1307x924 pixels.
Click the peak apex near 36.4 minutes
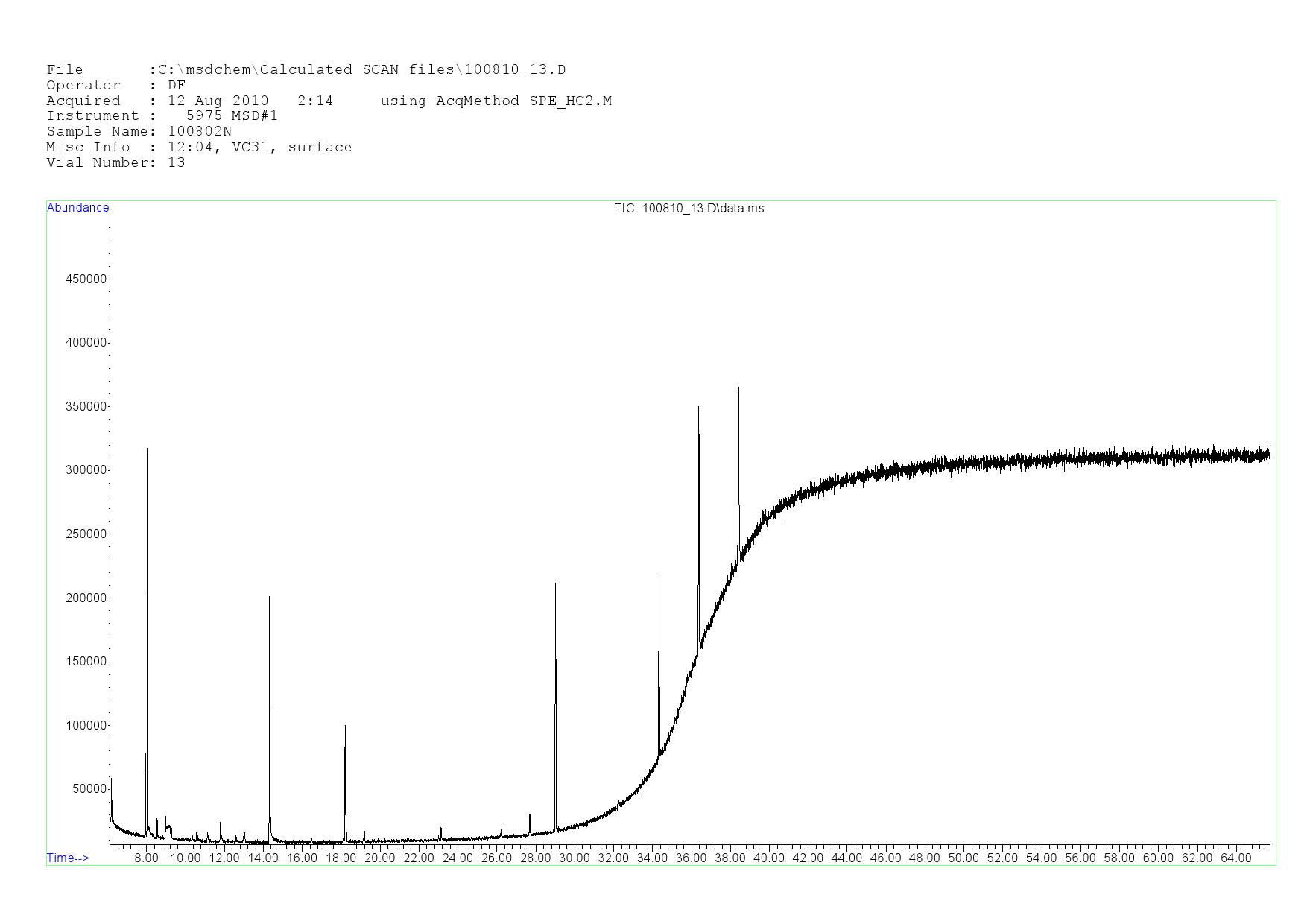[698, 408]
